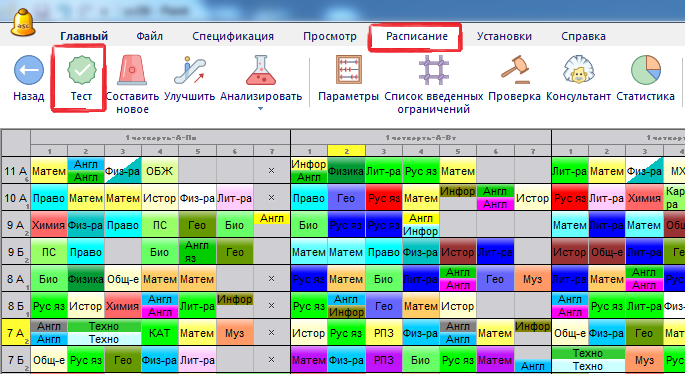Open the Справка tab
Viewport: 685px width, 374px height.
pos(583,36)
